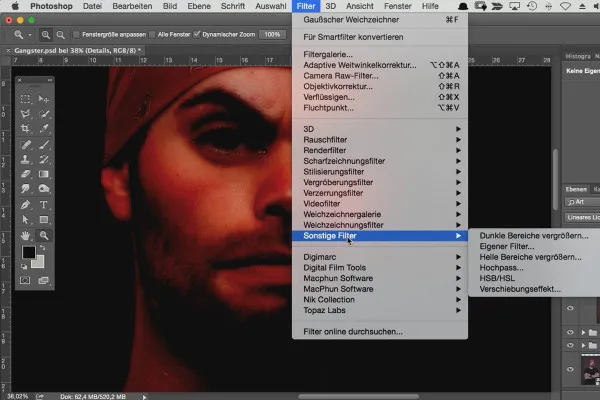Open the foreground color swatch
Viewport: 600px width, 400px height.
[28, 253]
